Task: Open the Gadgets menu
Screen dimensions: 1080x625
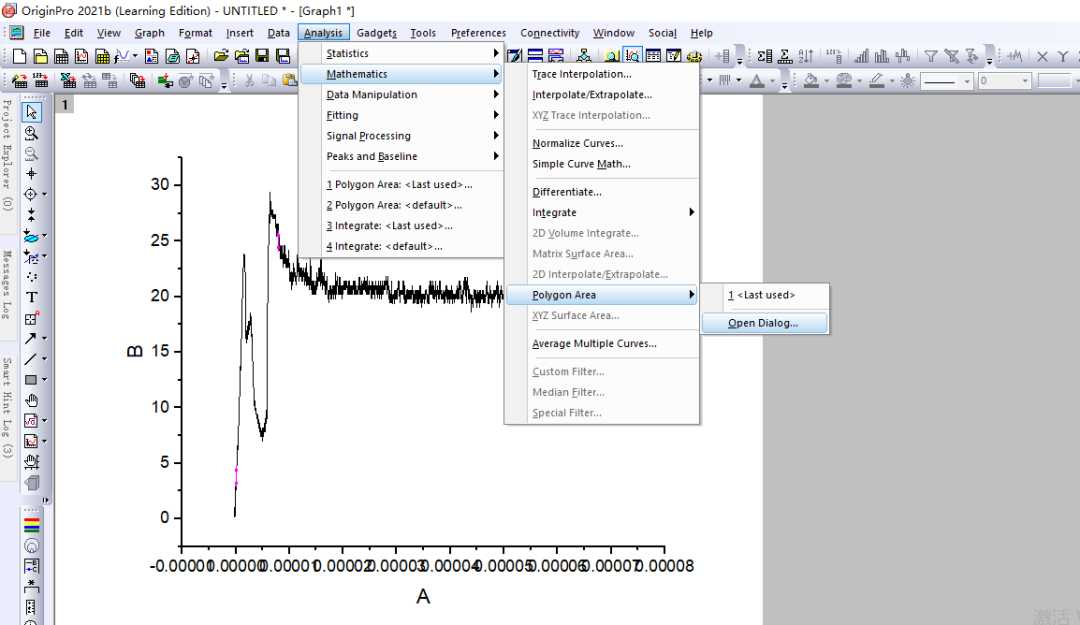Action: 376,33
